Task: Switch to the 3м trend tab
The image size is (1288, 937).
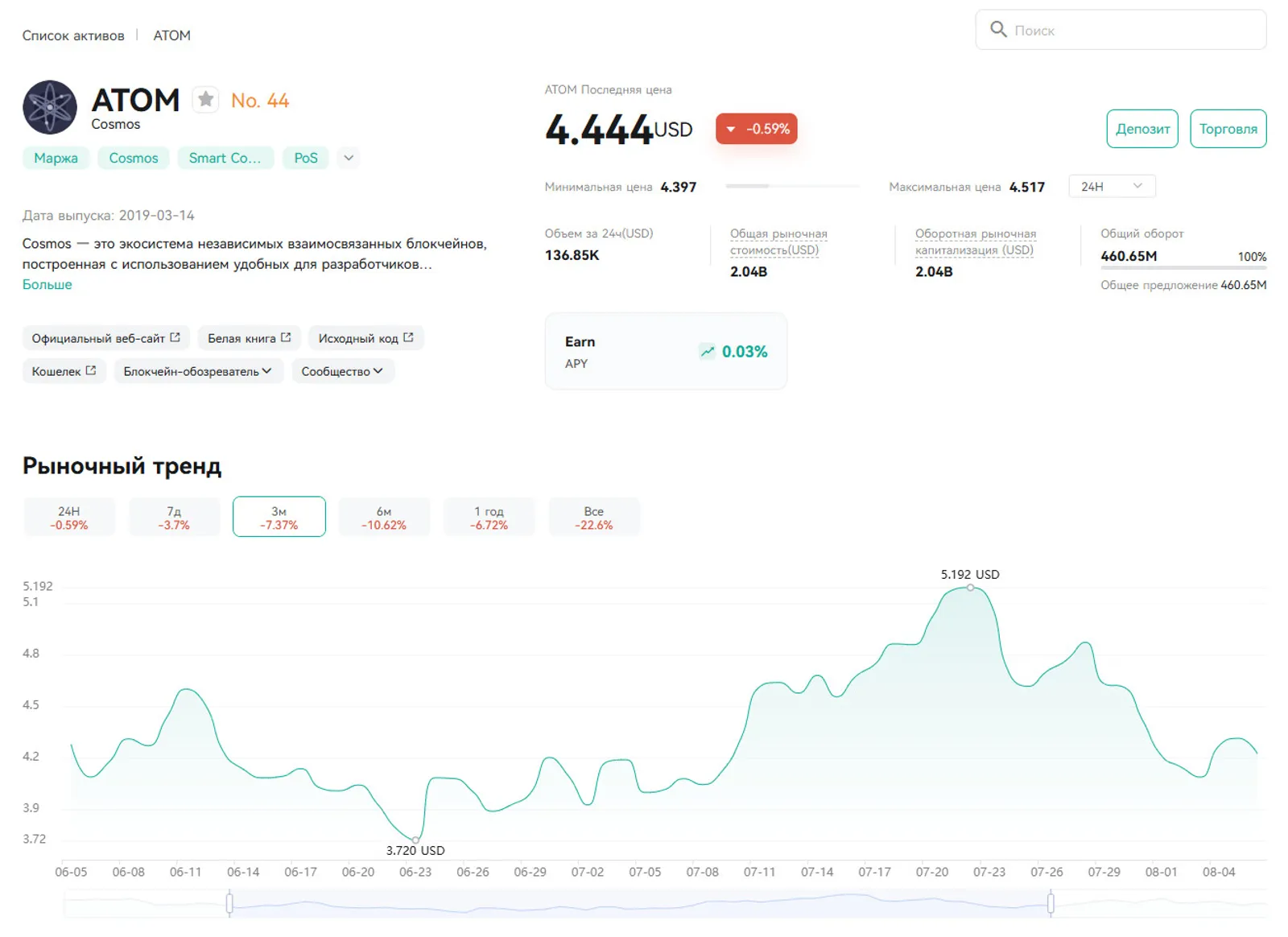Action: (279, 517)
